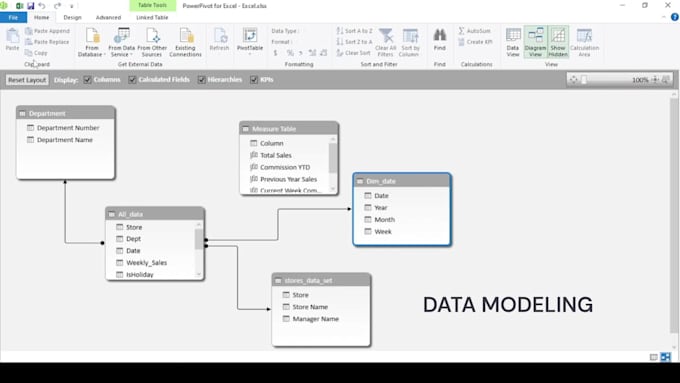
Task: Click Clear Sort
Action: 353,52
